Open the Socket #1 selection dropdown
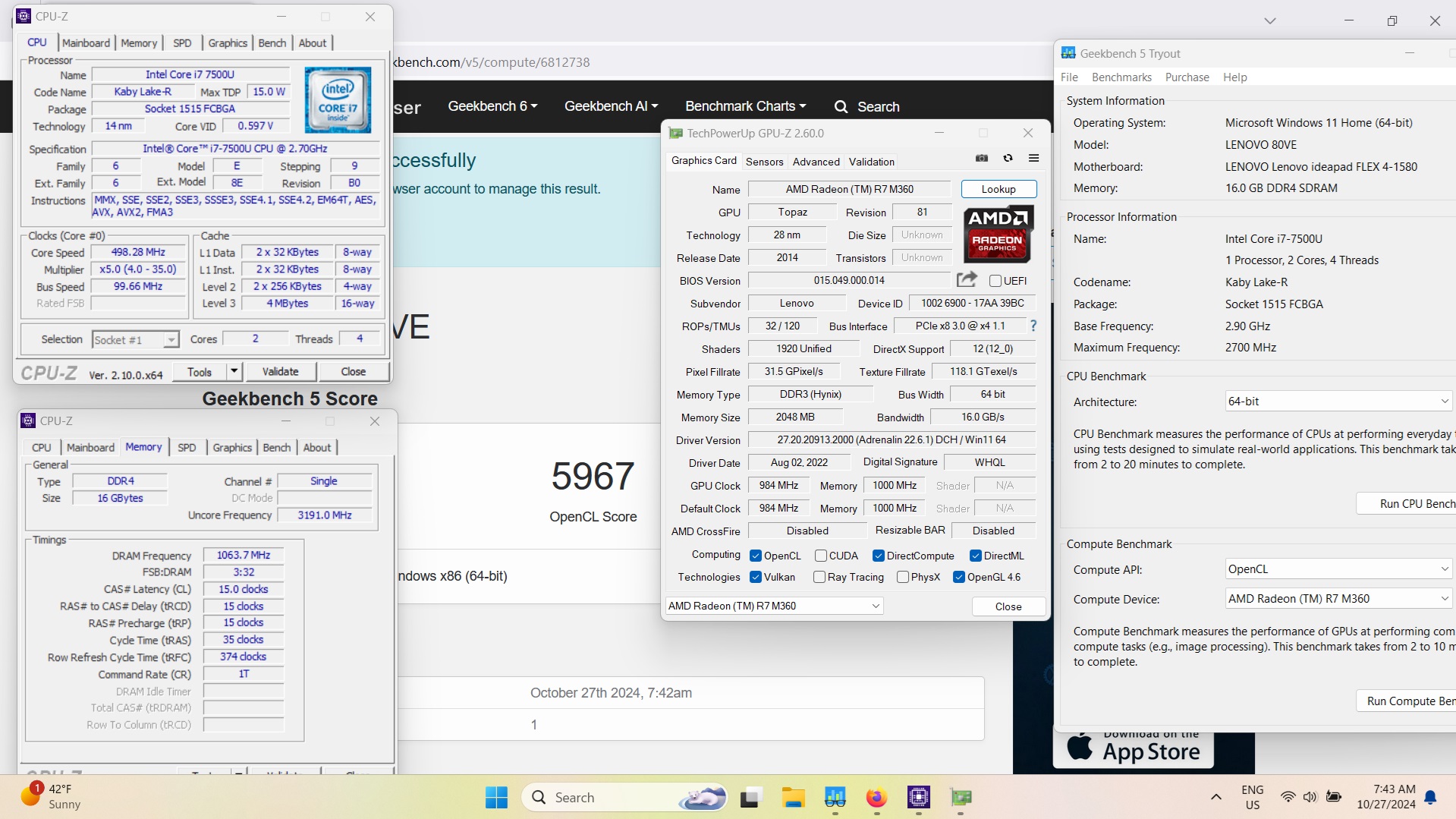Viewport: 1456px width, 819px height. click(x=136, y=339)
